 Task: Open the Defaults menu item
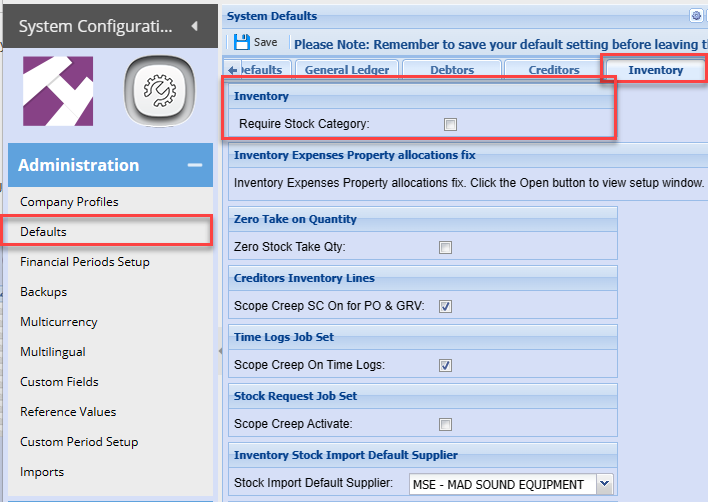coord(43,232)
